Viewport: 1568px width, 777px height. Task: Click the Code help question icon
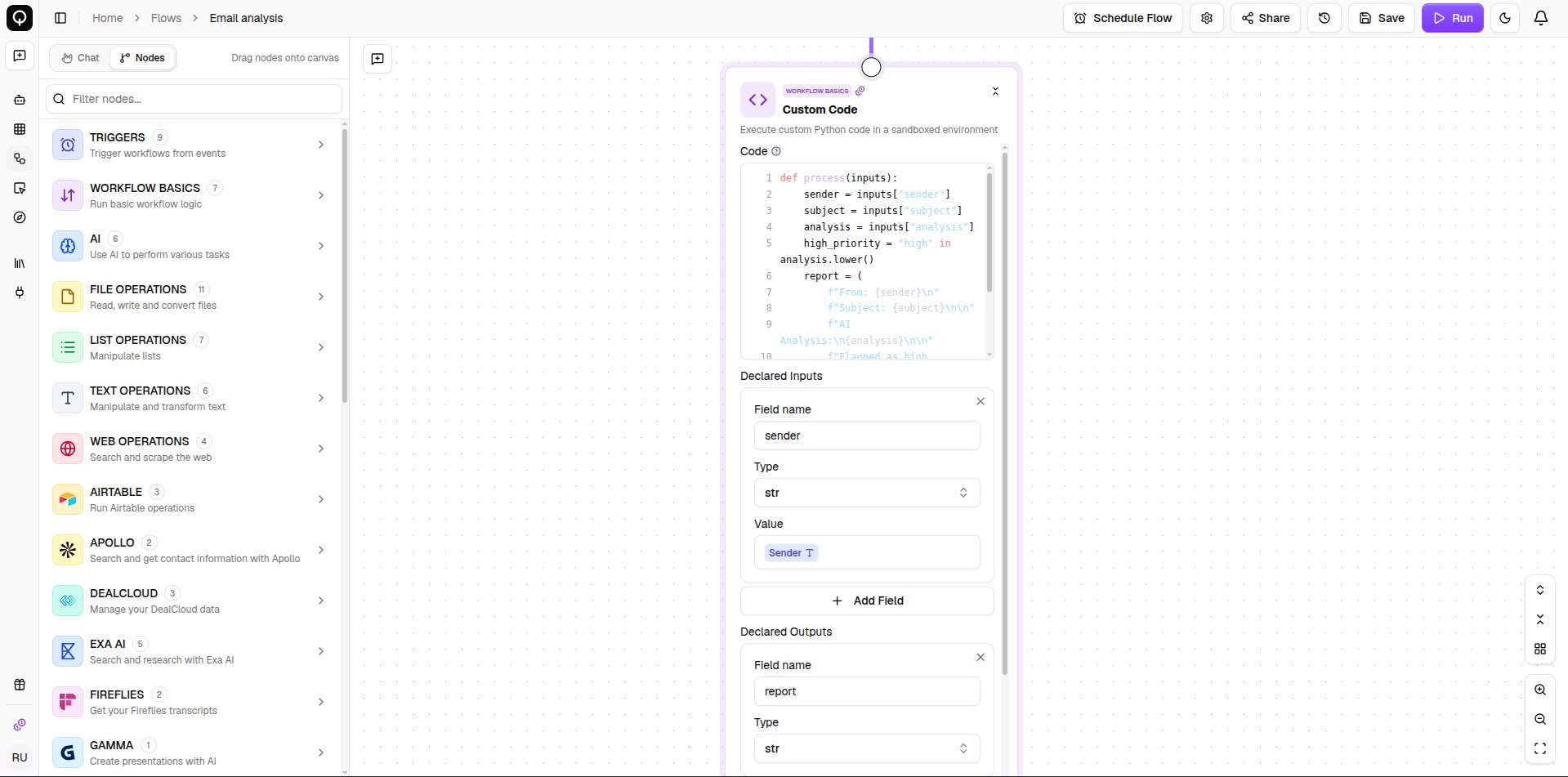pos(776,151)
